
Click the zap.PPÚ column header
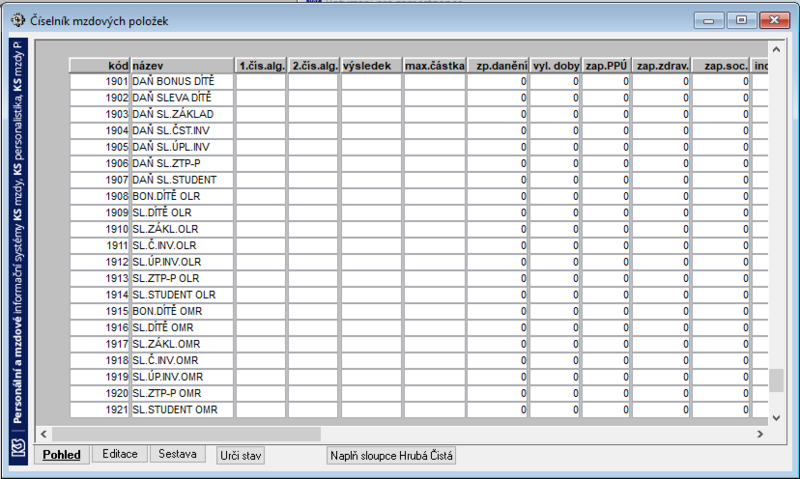point(606,66)
